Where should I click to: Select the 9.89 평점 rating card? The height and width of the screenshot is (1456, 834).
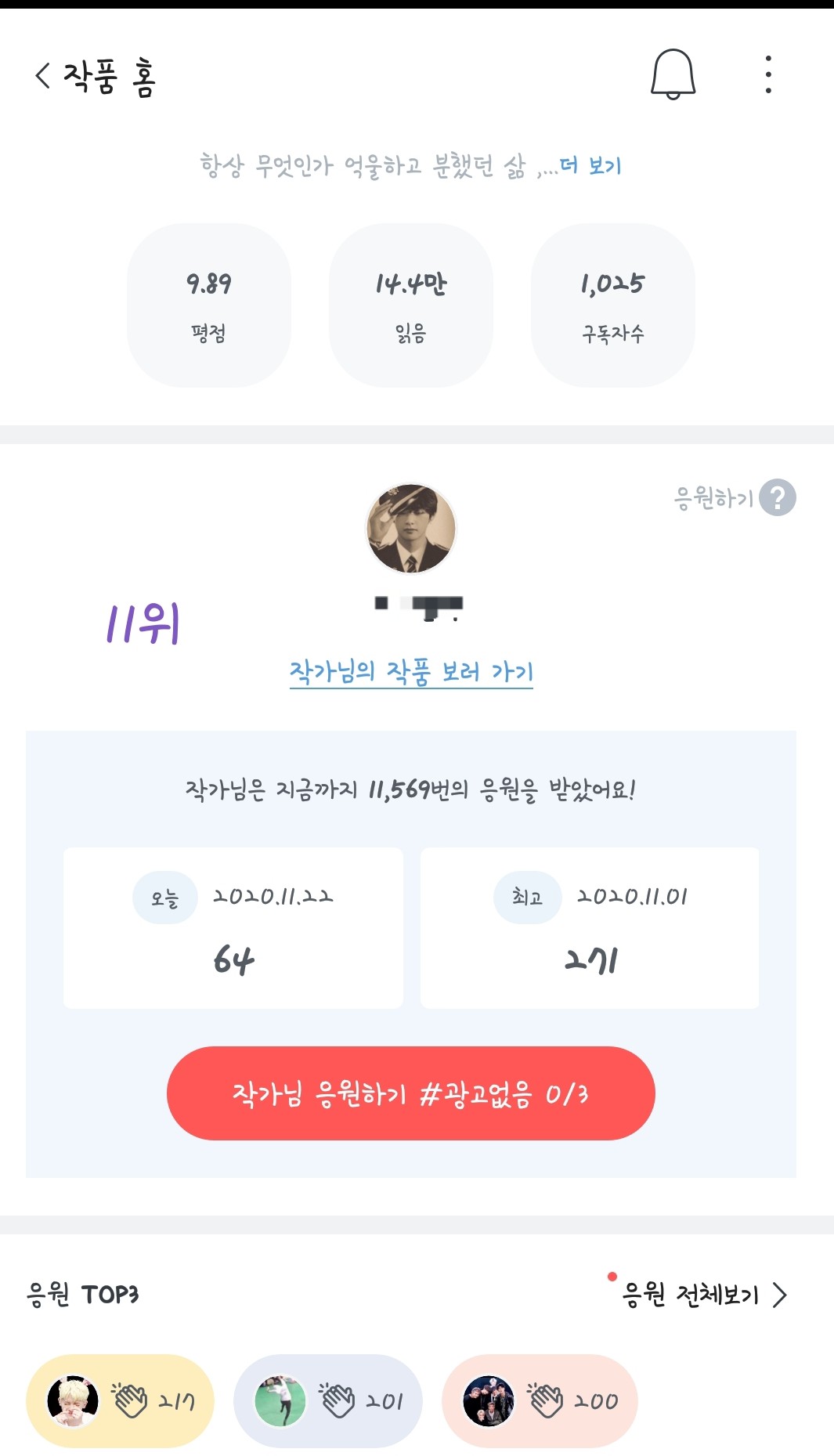[x=209, y=305]
